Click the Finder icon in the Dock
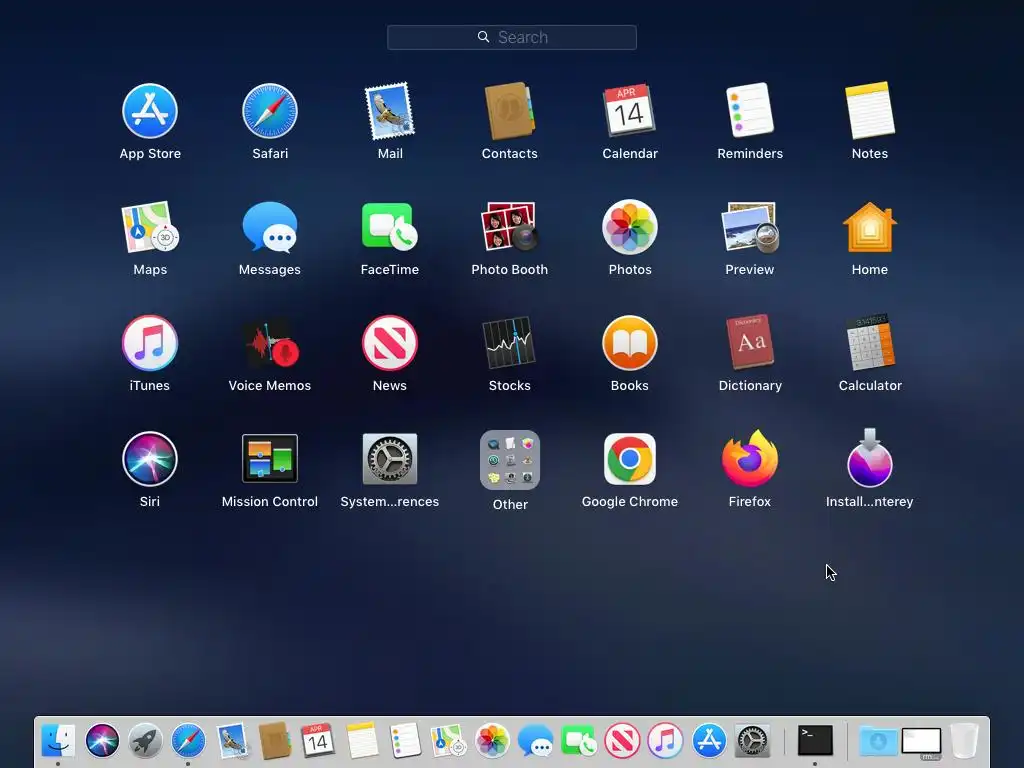 tap(58, 741)
